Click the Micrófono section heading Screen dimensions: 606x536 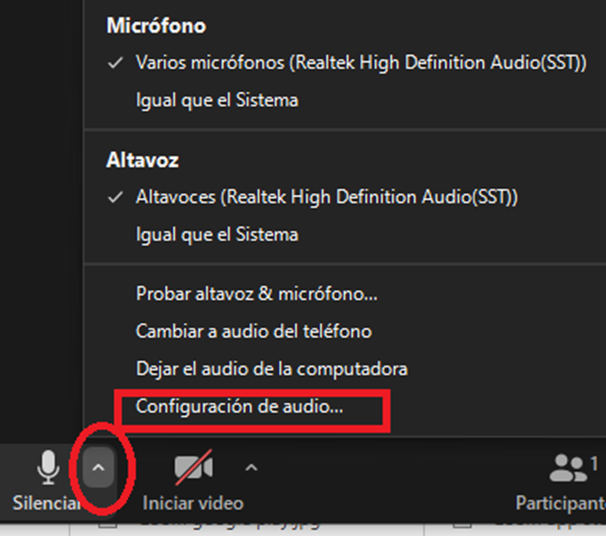click(156, 26)
